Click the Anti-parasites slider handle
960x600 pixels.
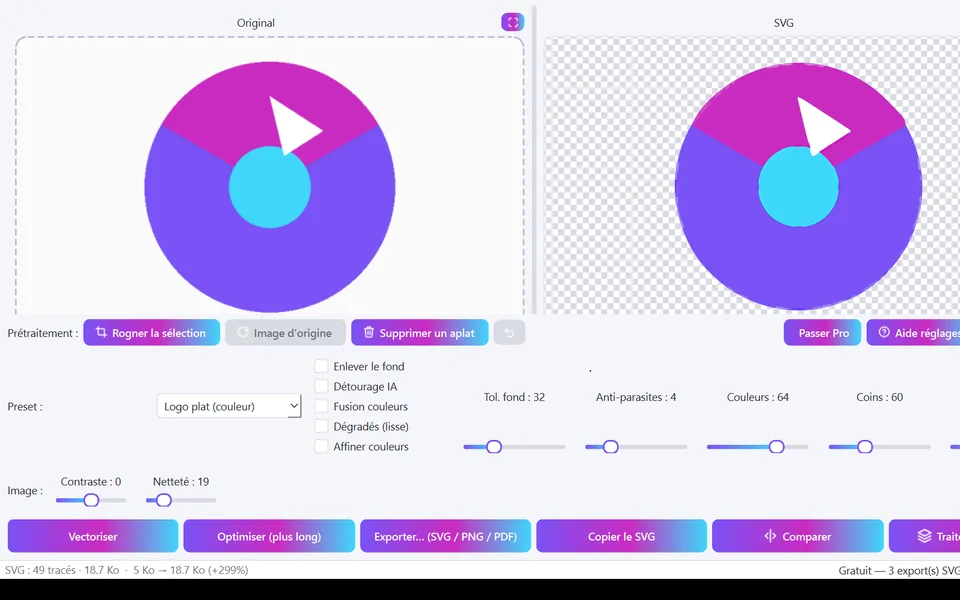click(x=610, y=447)
